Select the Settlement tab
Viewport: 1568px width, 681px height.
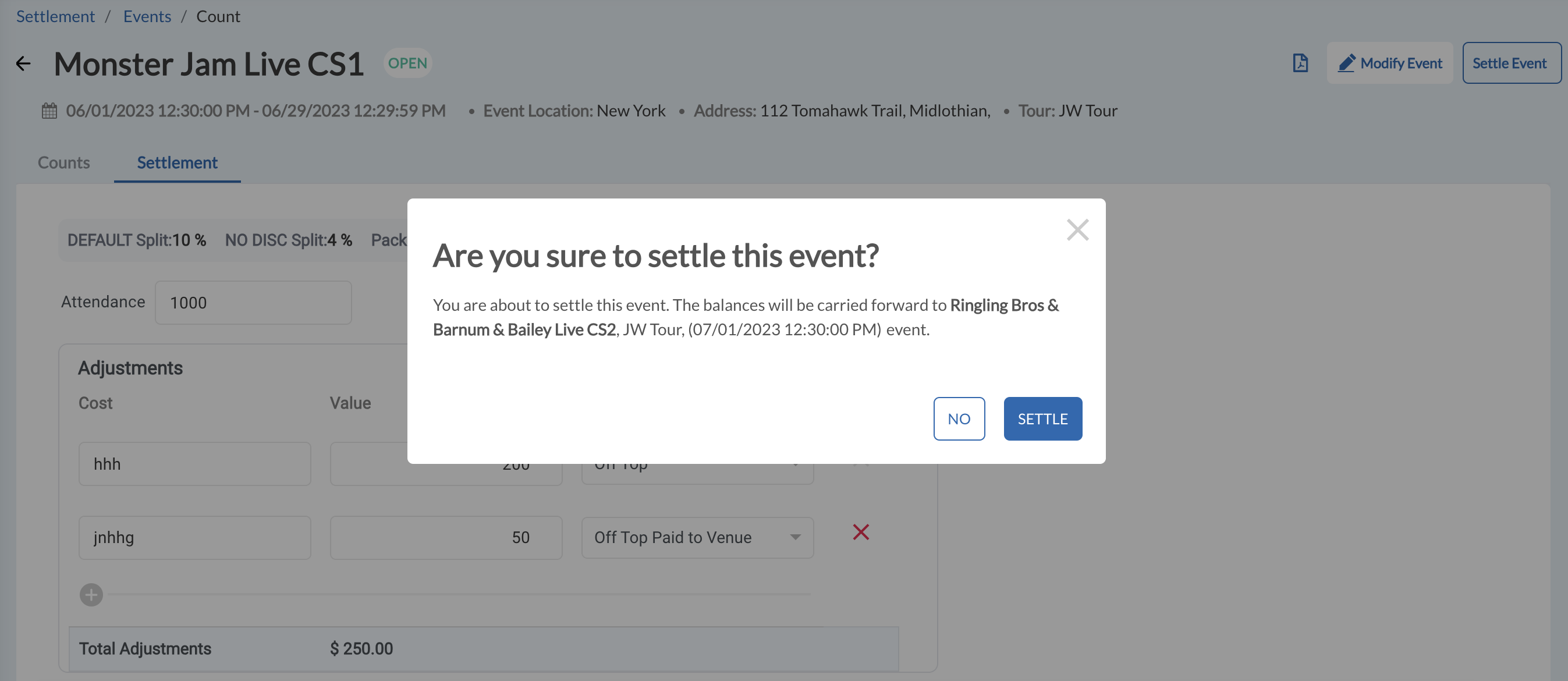click(x=177, y=162)
